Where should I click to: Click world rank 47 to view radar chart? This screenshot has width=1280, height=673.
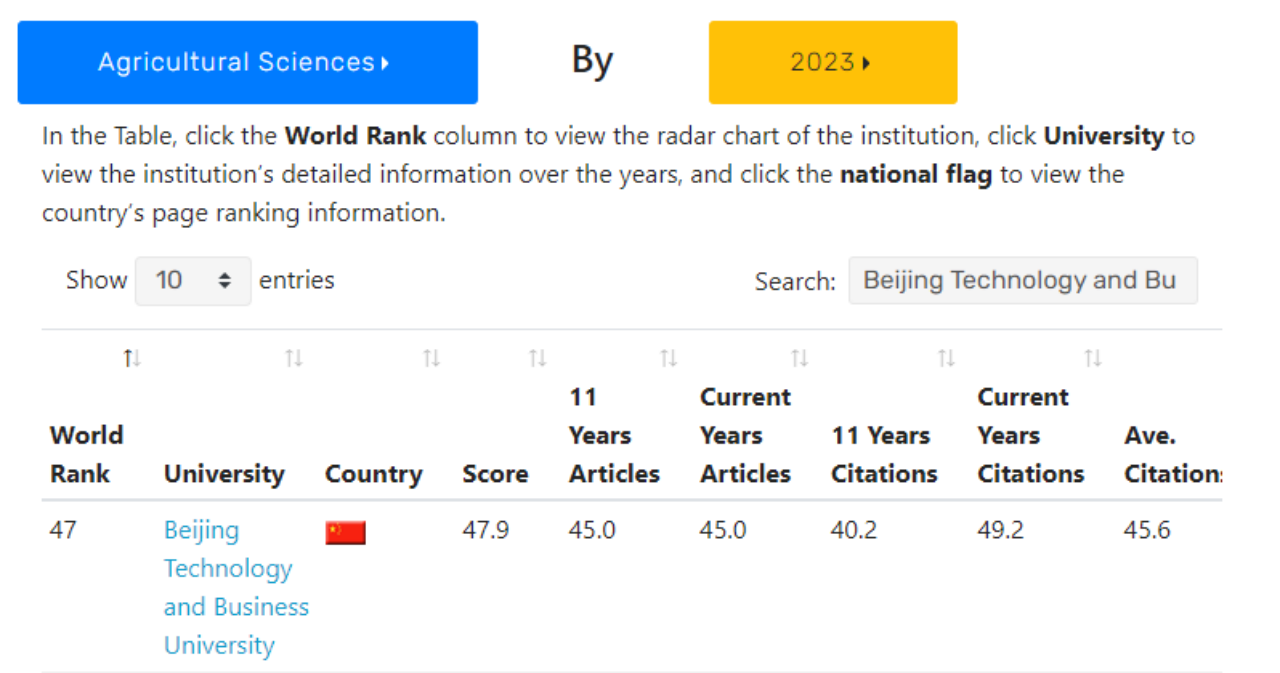click(x=63, y=530)
